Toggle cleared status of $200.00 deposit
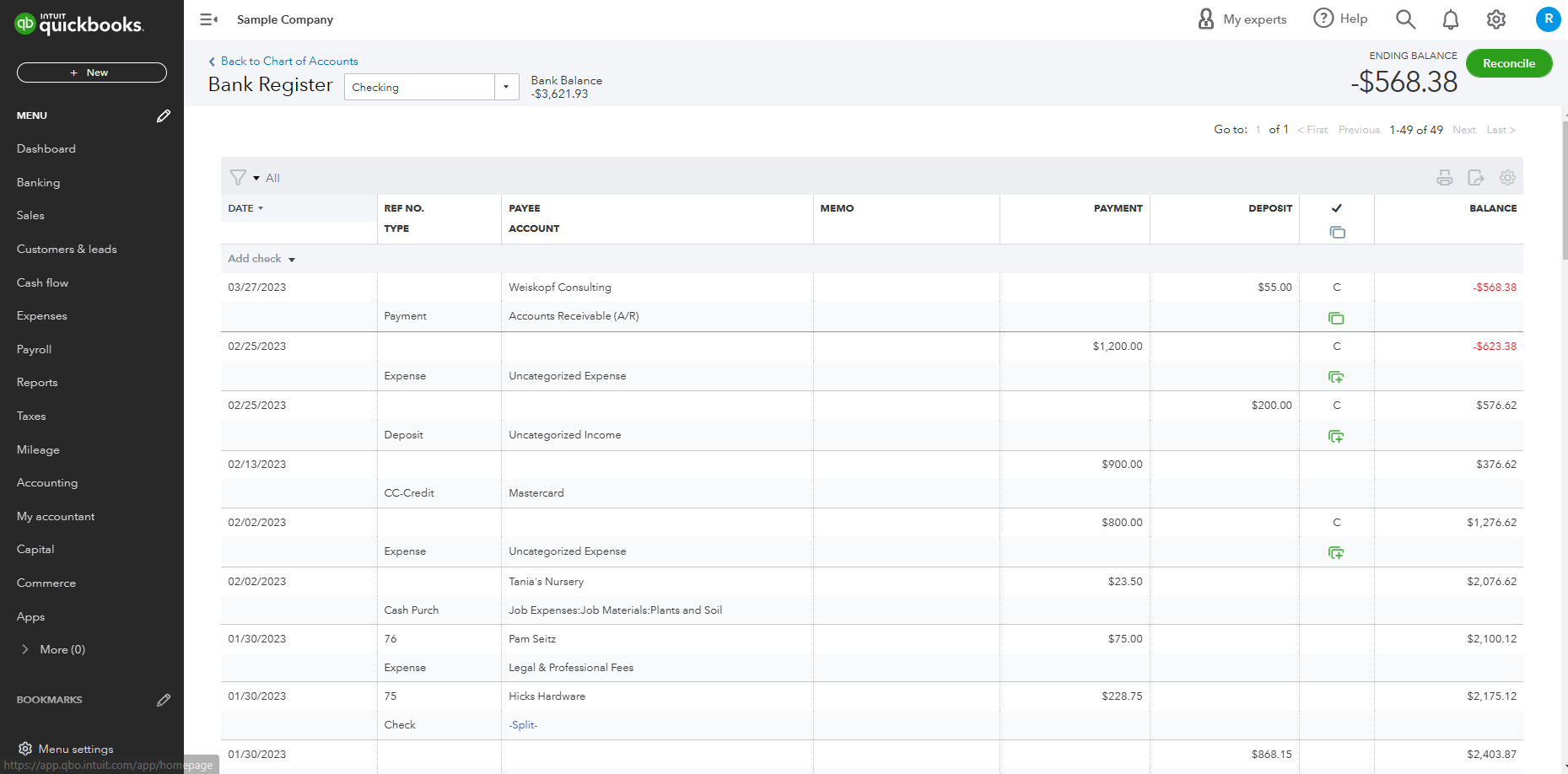This screenshot has width=1568, height=774. 1336,406
